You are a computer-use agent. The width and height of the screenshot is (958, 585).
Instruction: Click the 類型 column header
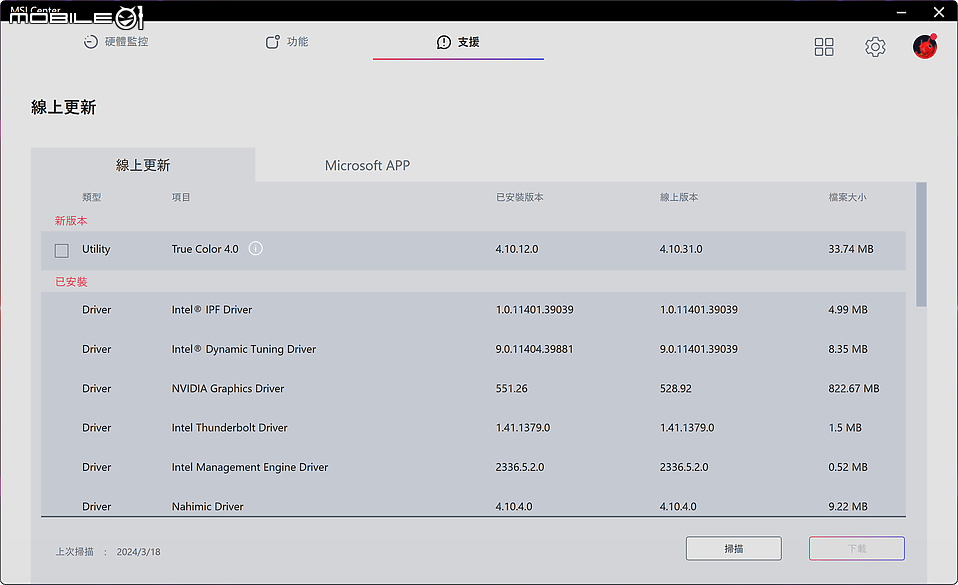[92, 197]
